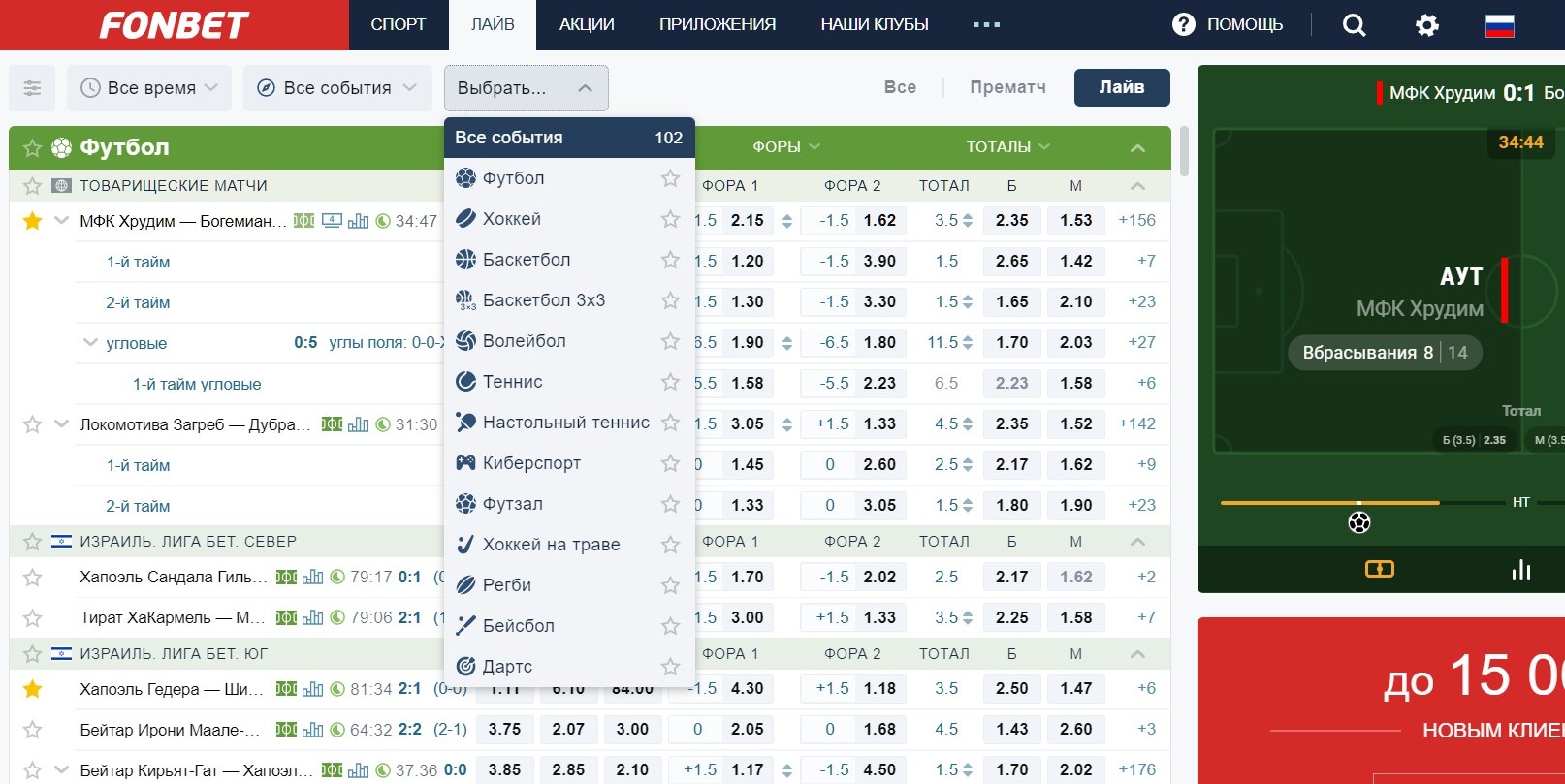The height and width of the screenshot is (784, 1565).
Task: Open statistics chart icon for Тират ХаКармель match
Action: [312, 617]
